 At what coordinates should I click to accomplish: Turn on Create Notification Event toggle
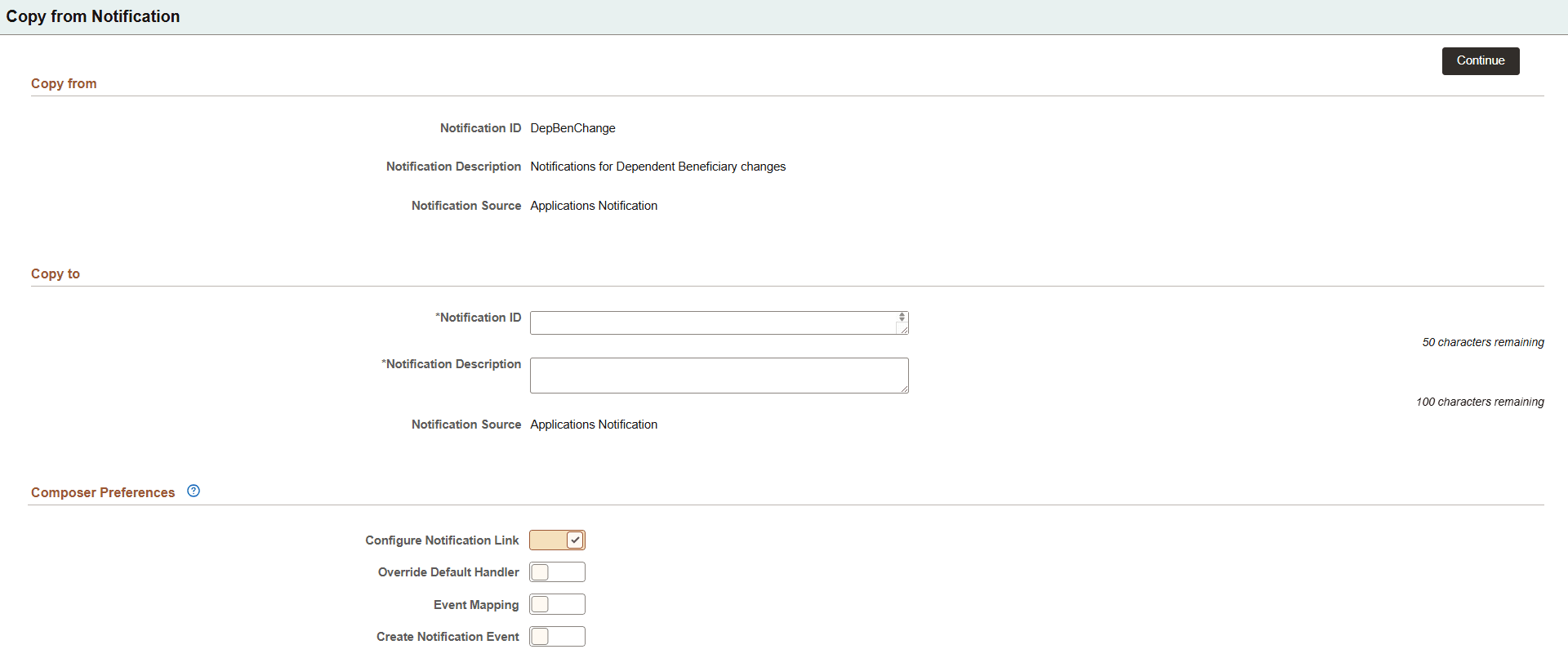[557, 636]
